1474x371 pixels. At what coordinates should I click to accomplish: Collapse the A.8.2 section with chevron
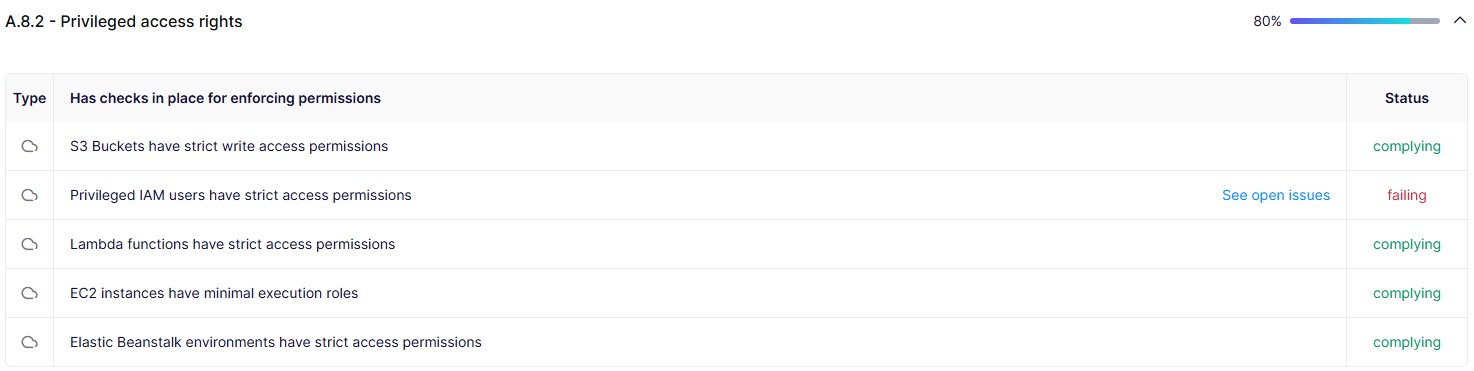(x=1459, y=21)
